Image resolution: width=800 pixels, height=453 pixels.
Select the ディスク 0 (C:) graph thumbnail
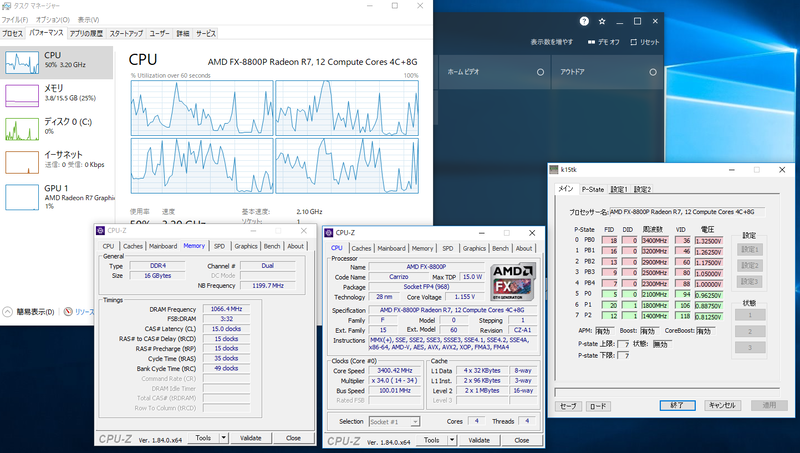click(22, 129)
